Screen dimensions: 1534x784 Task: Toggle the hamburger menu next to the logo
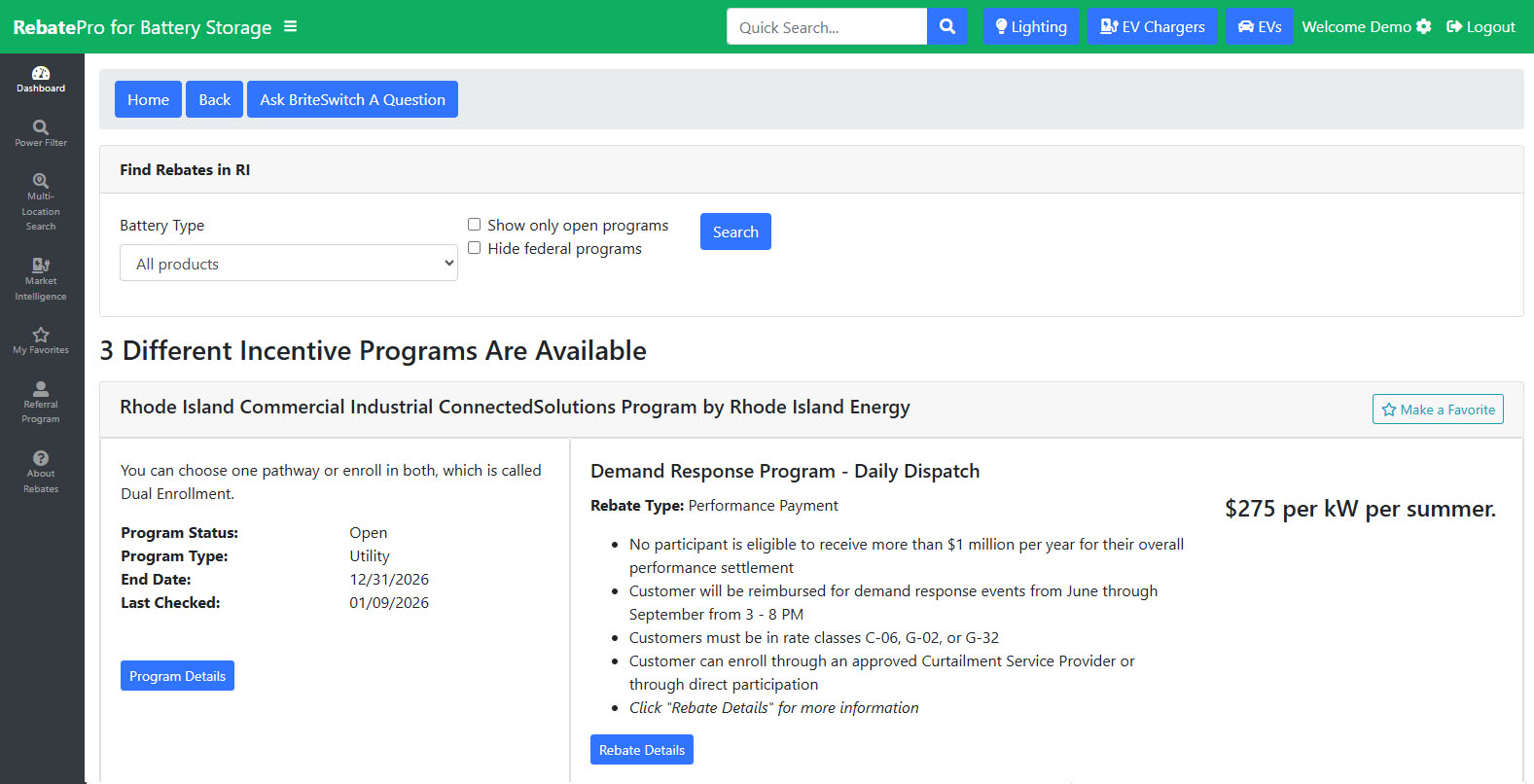[x=290, y=26]
